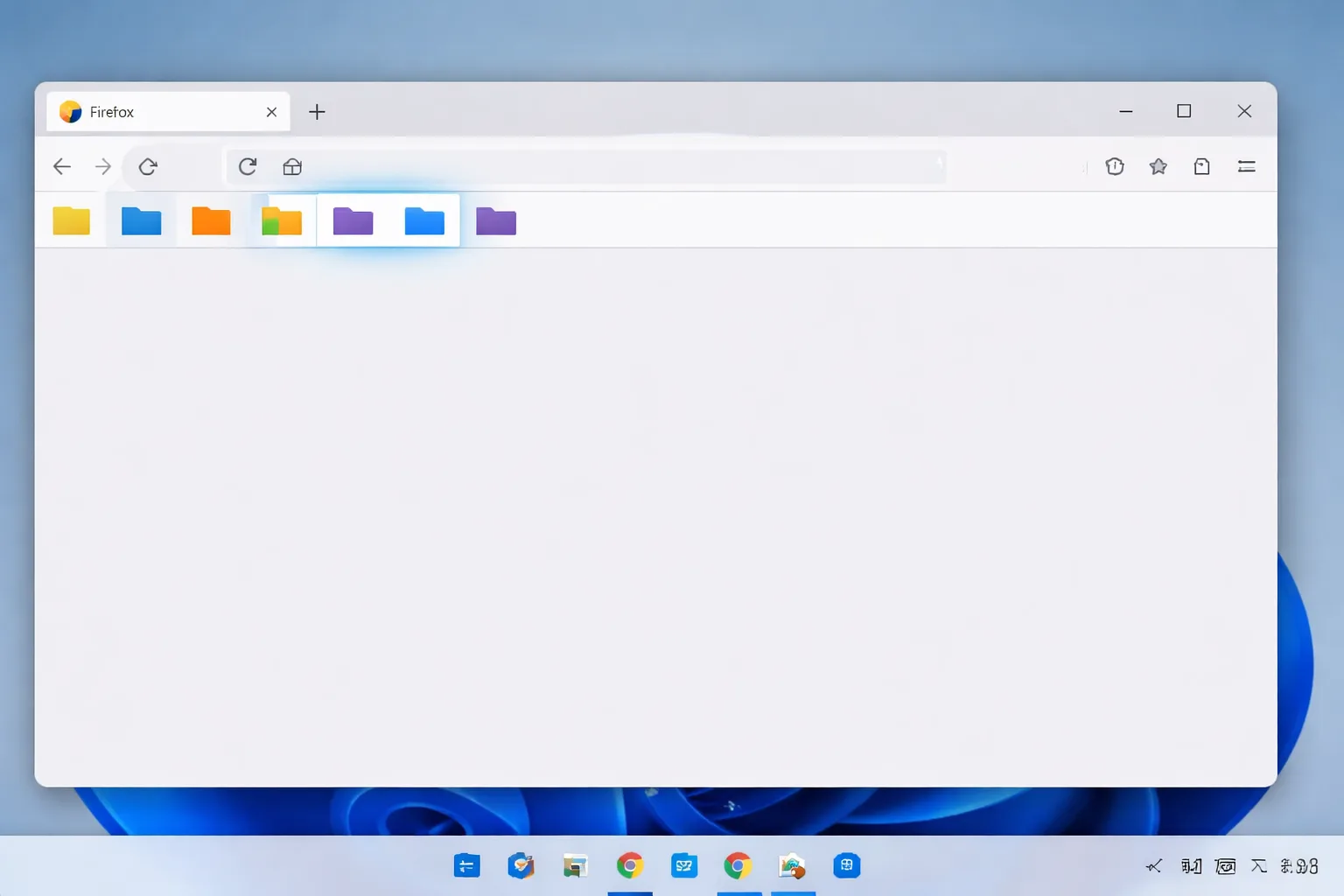Image resolution: width=1344 pixels, height=896 pixels.
Task: Go back with the left arrow button
Action: 61,166
